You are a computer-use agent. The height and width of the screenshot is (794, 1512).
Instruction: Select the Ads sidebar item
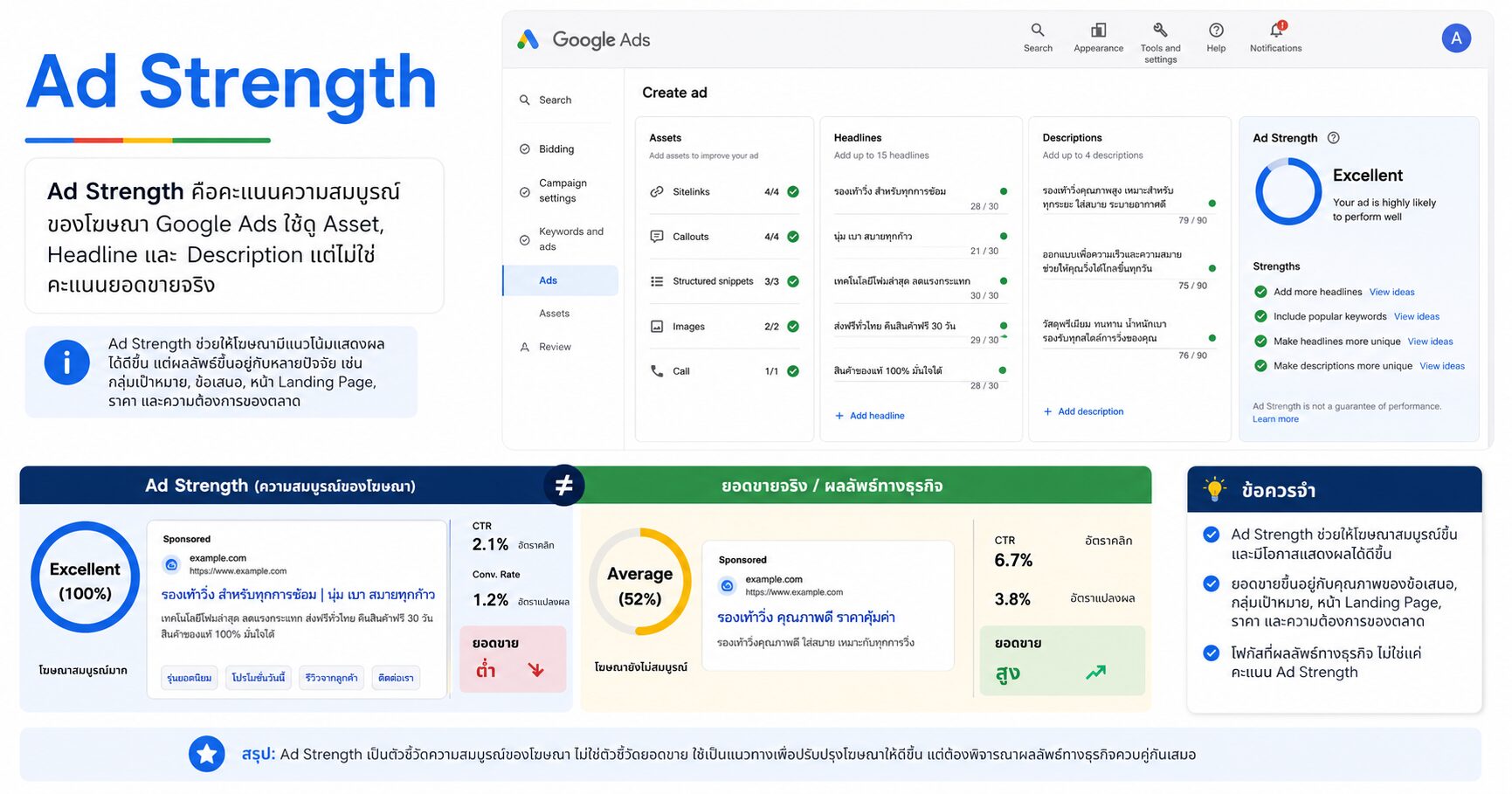[560, 280]
